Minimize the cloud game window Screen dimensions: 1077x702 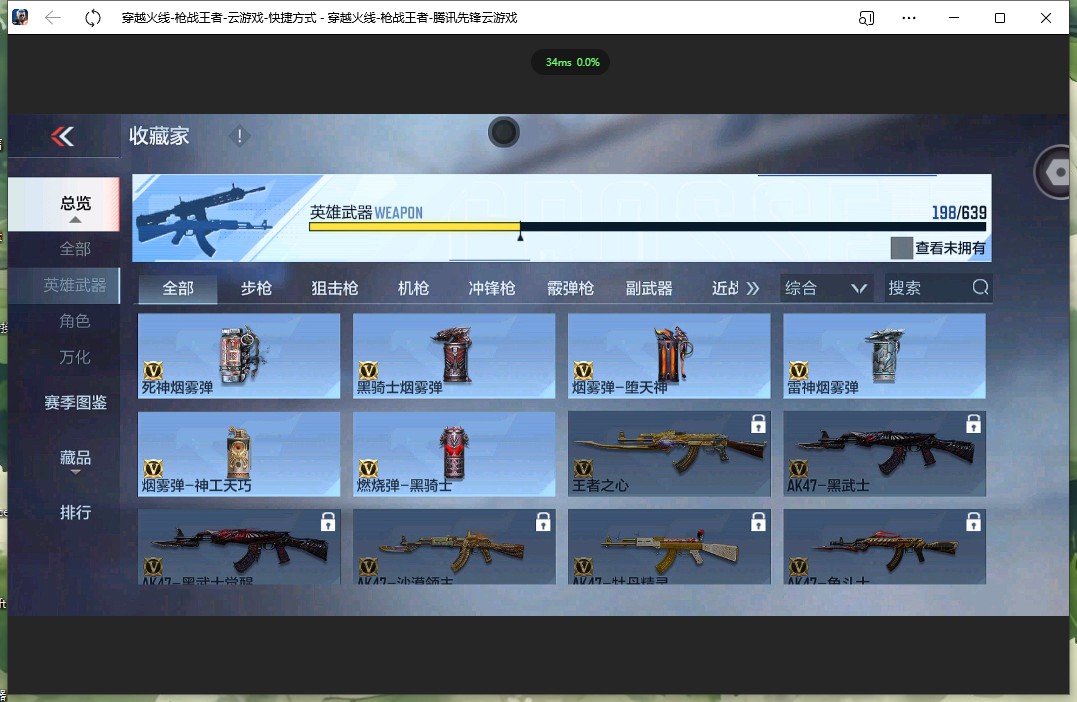pos(953,18)
